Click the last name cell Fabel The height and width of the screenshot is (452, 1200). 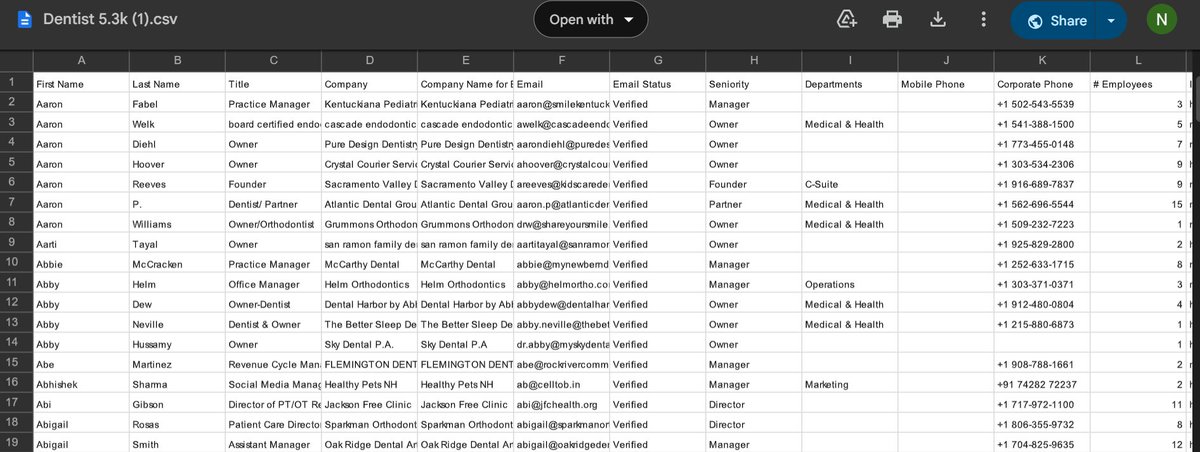pos(177,104)
